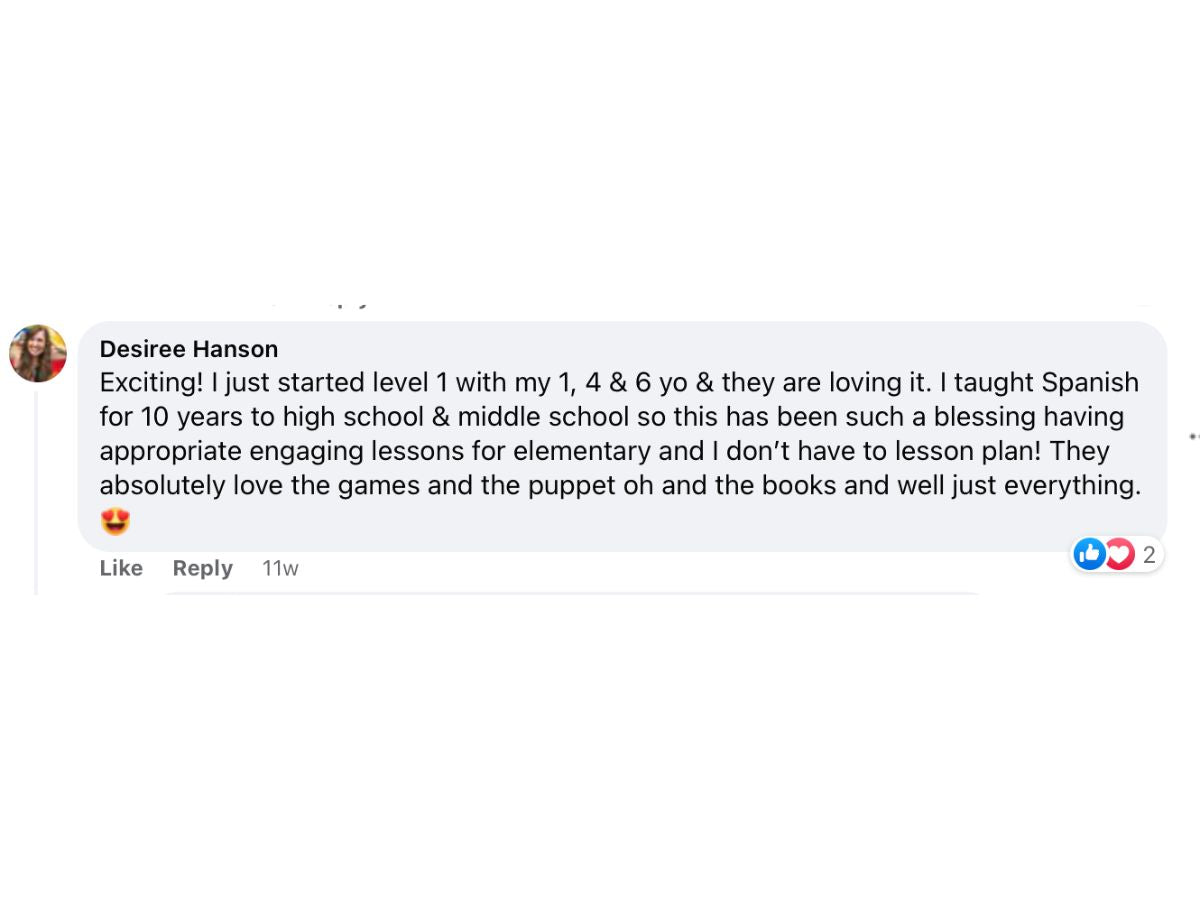
Task: Click the heart-eyes emoji in the comment
Action: point(116,521)
